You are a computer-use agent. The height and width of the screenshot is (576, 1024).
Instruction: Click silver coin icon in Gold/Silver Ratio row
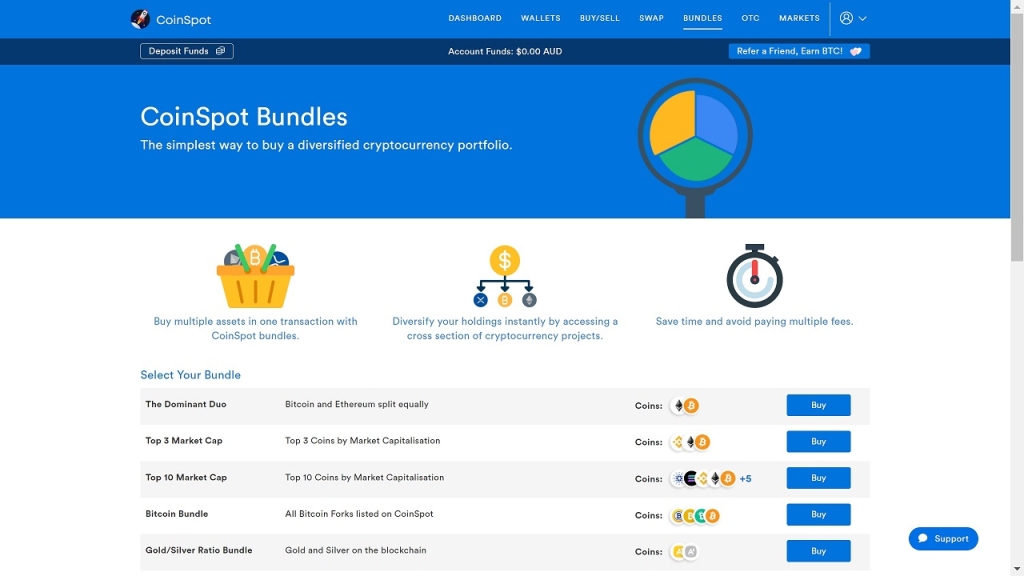691,552
